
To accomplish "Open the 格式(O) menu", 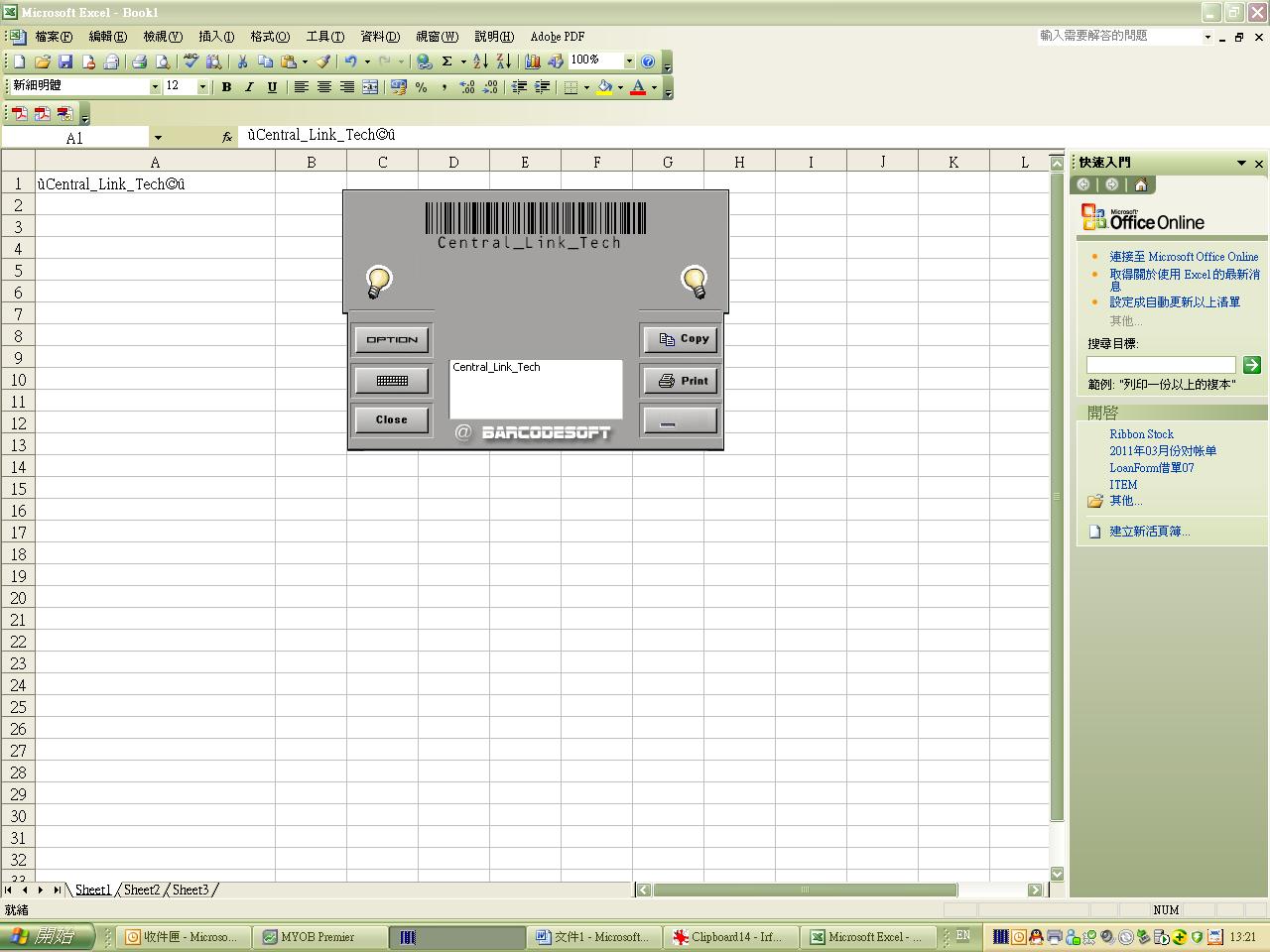I will pos(270,37).
